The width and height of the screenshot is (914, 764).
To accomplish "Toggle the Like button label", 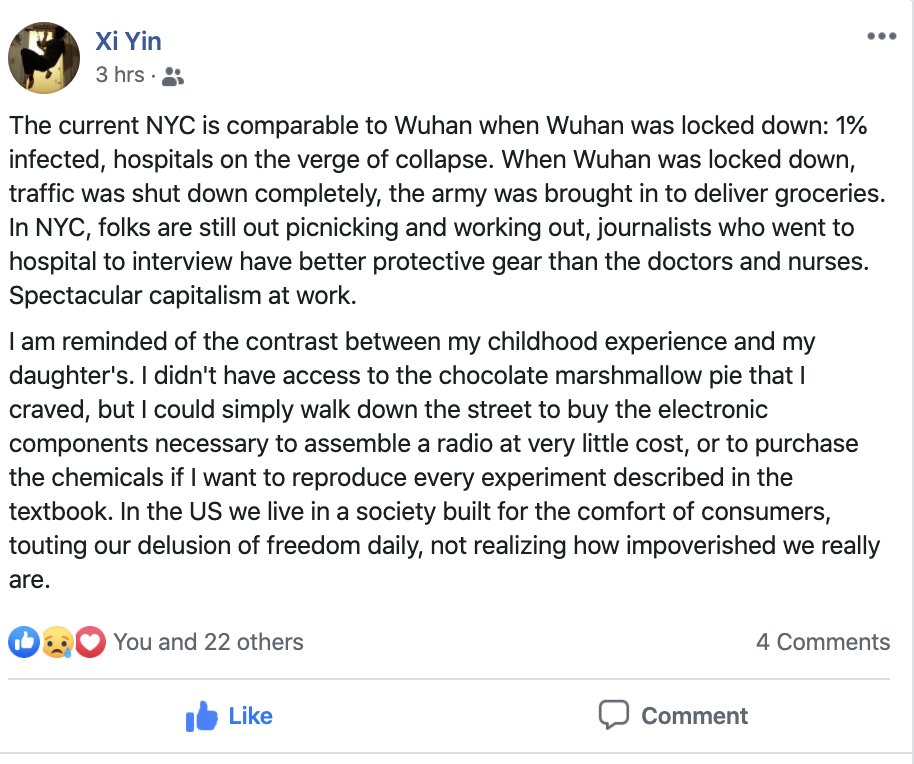I will [250, 716].
